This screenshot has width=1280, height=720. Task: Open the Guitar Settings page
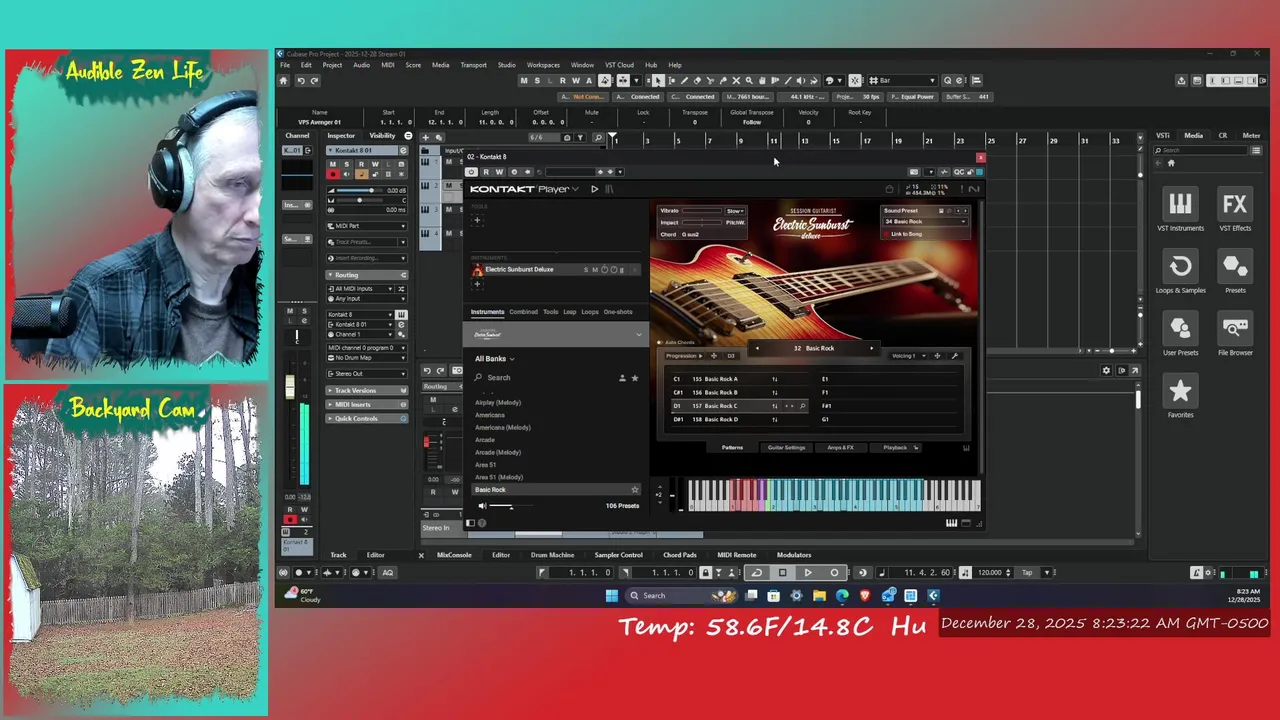pos(786,448)
